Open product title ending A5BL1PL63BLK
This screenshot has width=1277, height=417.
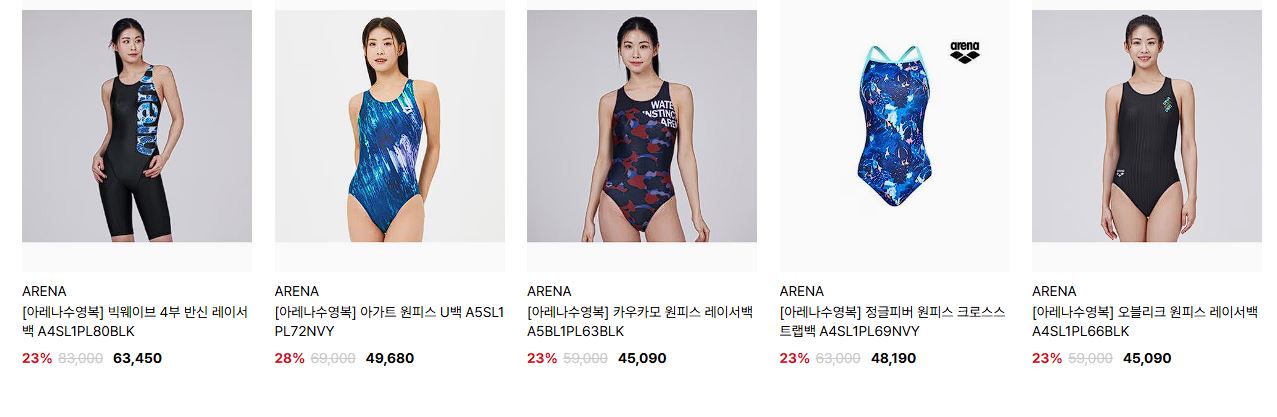click(x=641, y=321)
